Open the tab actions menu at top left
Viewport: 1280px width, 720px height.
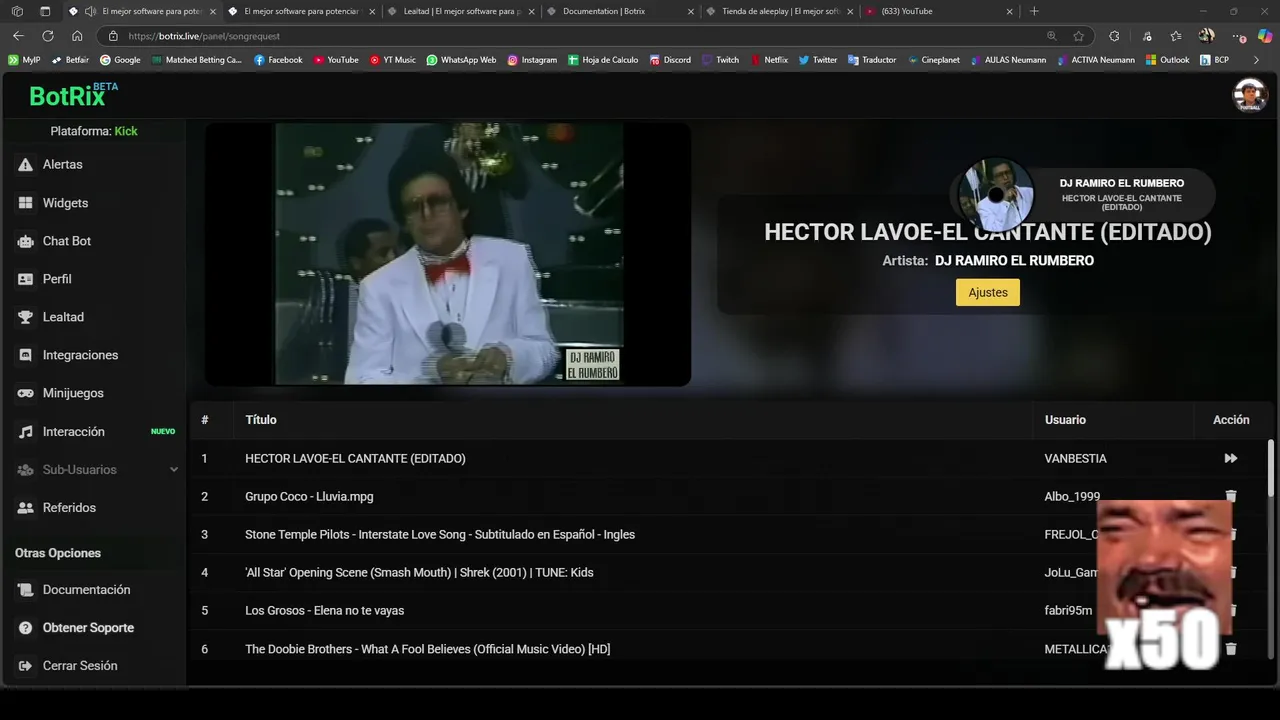pos(45,11)
